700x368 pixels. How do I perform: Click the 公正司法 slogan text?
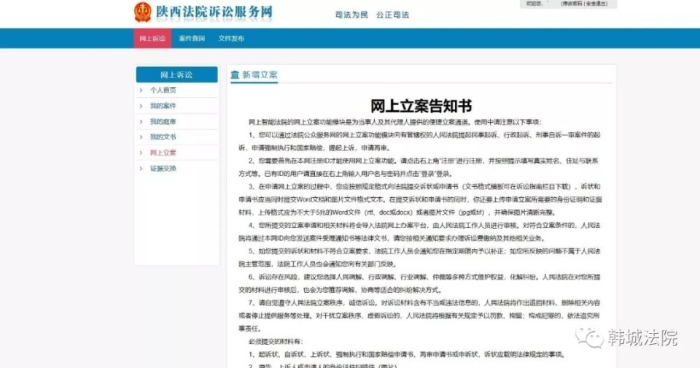[x=392, y=15]
